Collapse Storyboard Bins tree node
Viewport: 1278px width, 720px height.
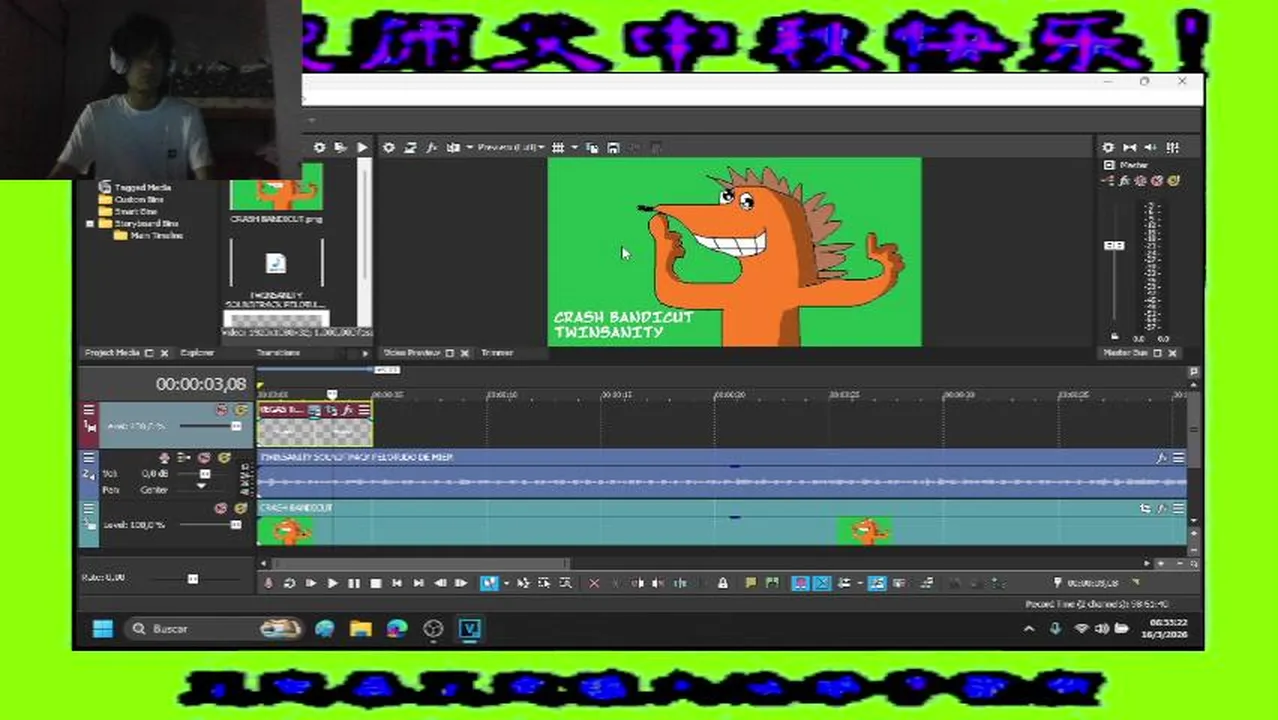pyautogui.click(x=90, y=223)
